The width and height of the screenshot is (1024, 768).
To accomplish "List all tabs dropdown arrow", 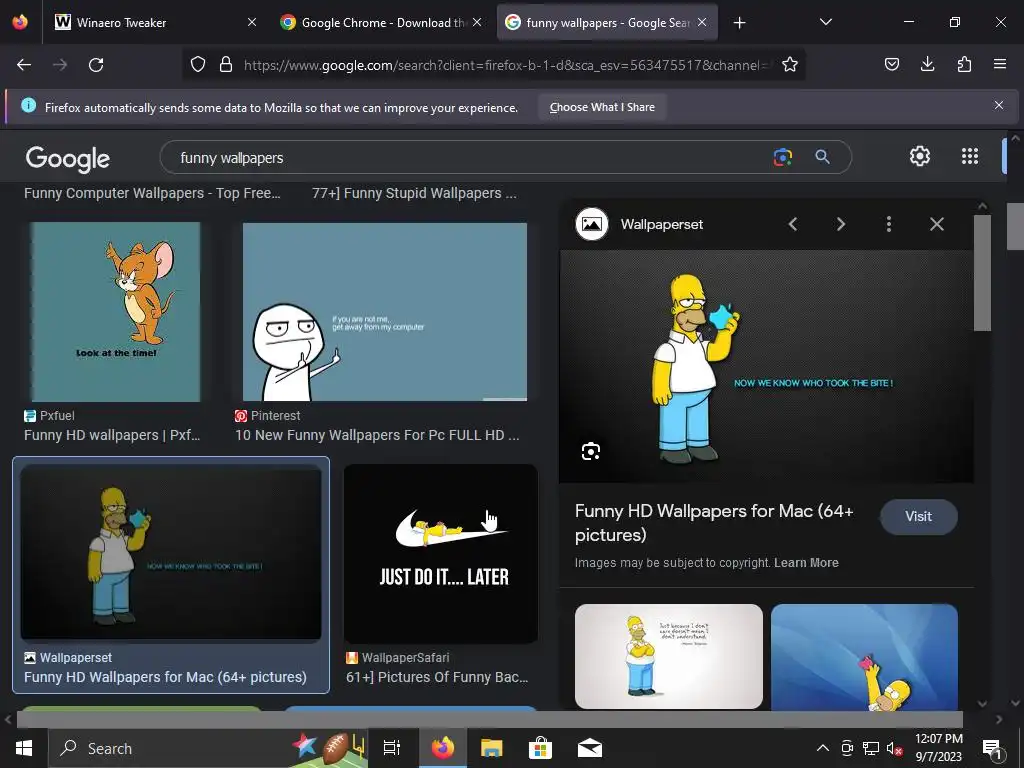I will 825,22.
